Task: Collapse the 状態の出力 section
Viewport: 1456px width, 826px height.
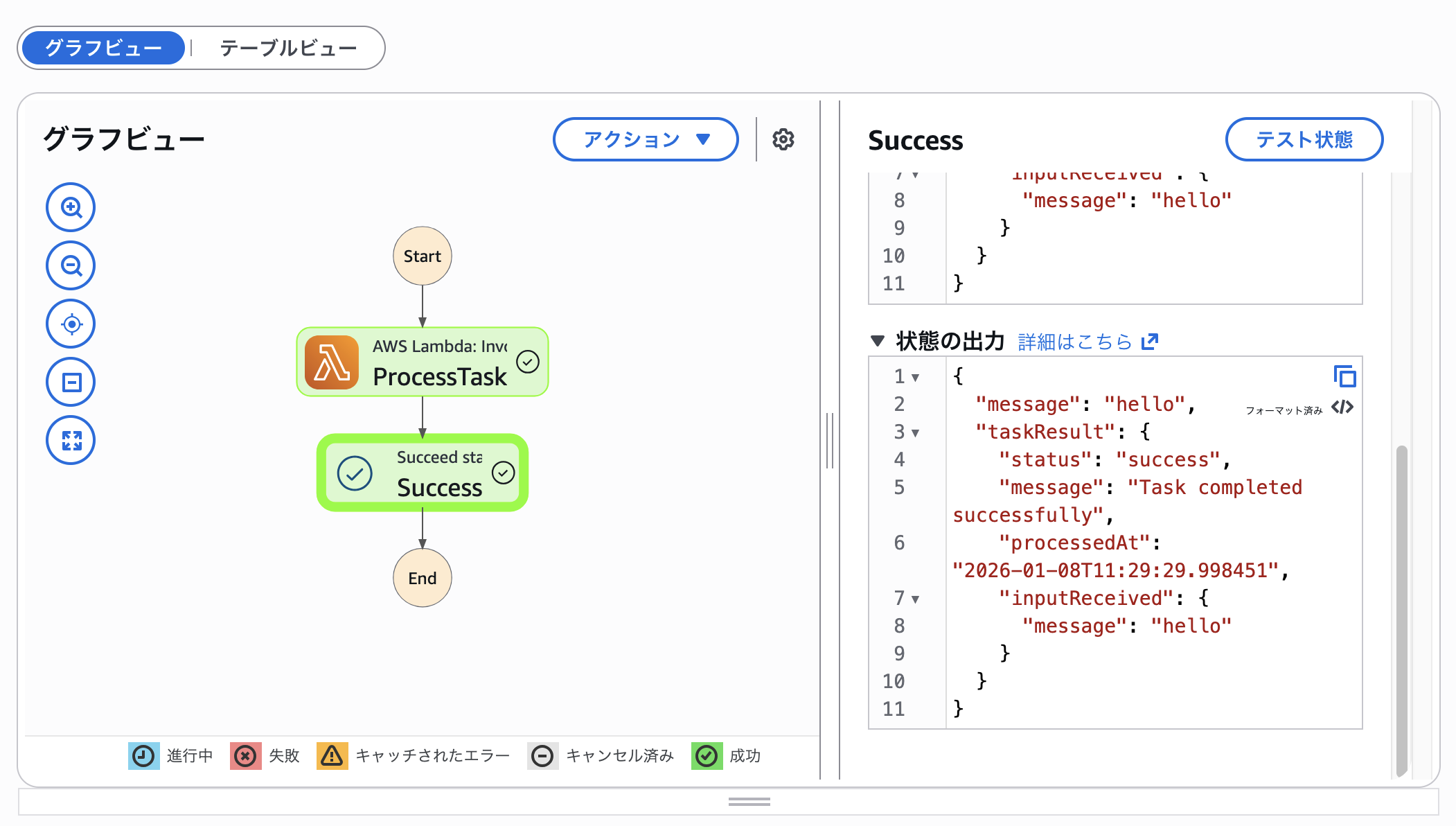Action: click(x=877, y=340)
